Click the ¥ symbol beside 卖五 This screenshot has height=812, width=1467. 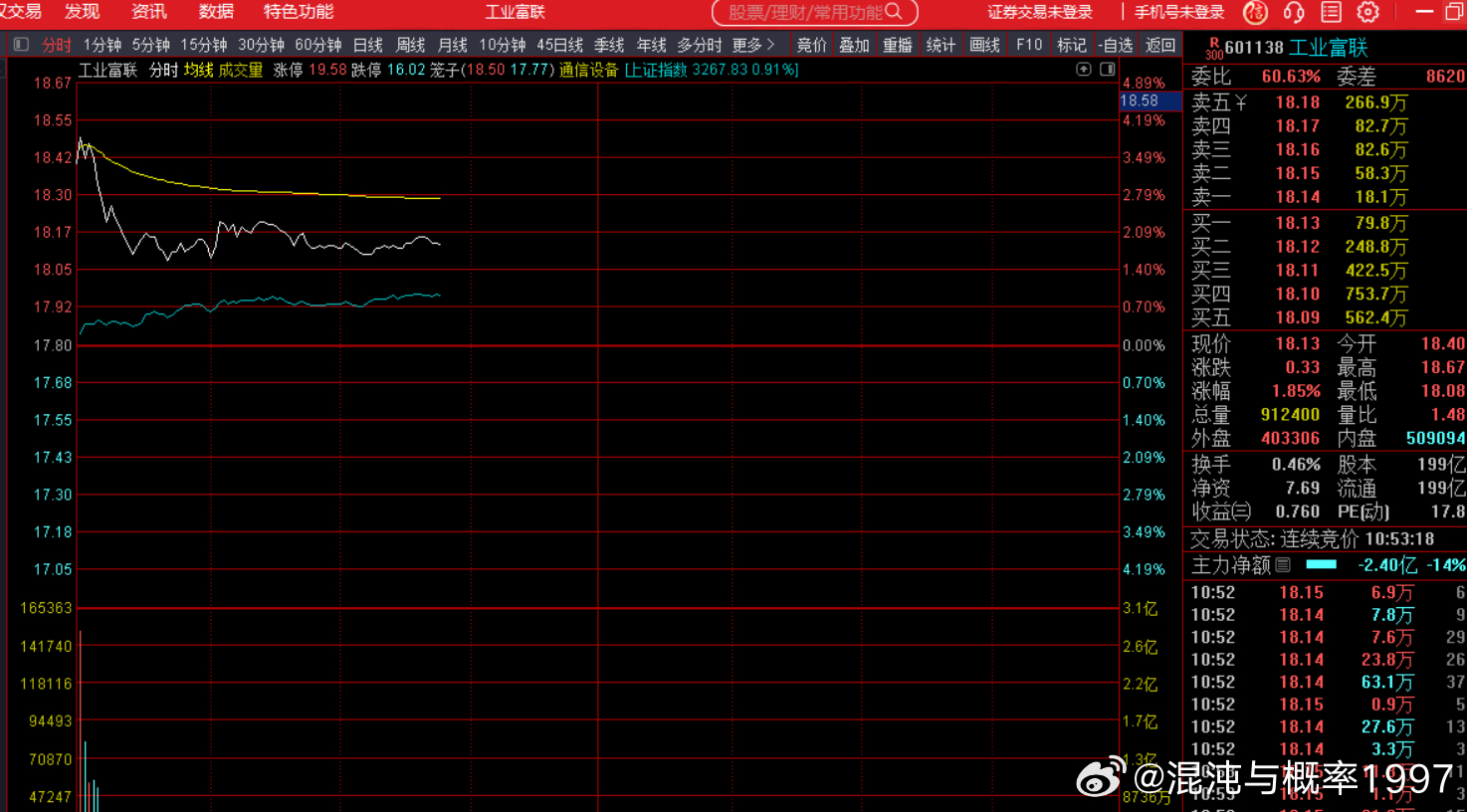click(1241, 102)
